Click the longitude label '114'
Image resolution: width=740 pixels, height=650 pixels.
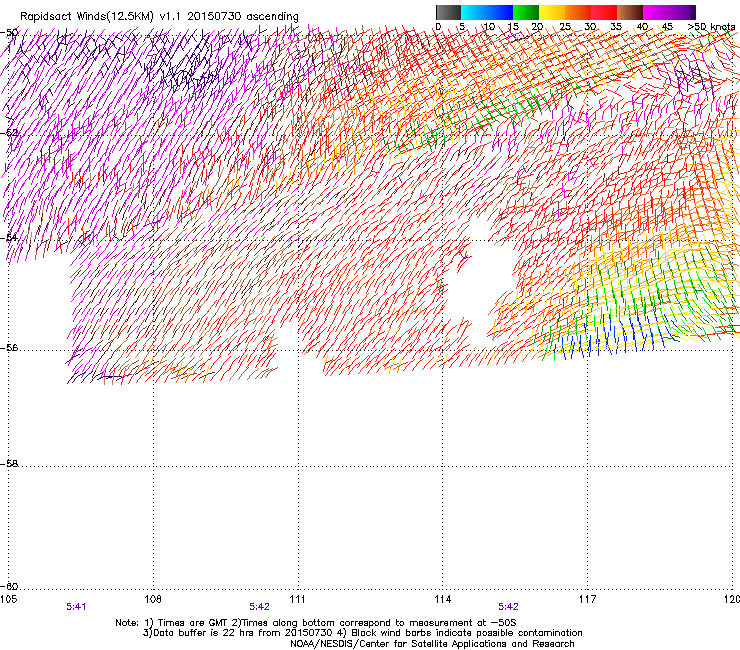point(443,599)
